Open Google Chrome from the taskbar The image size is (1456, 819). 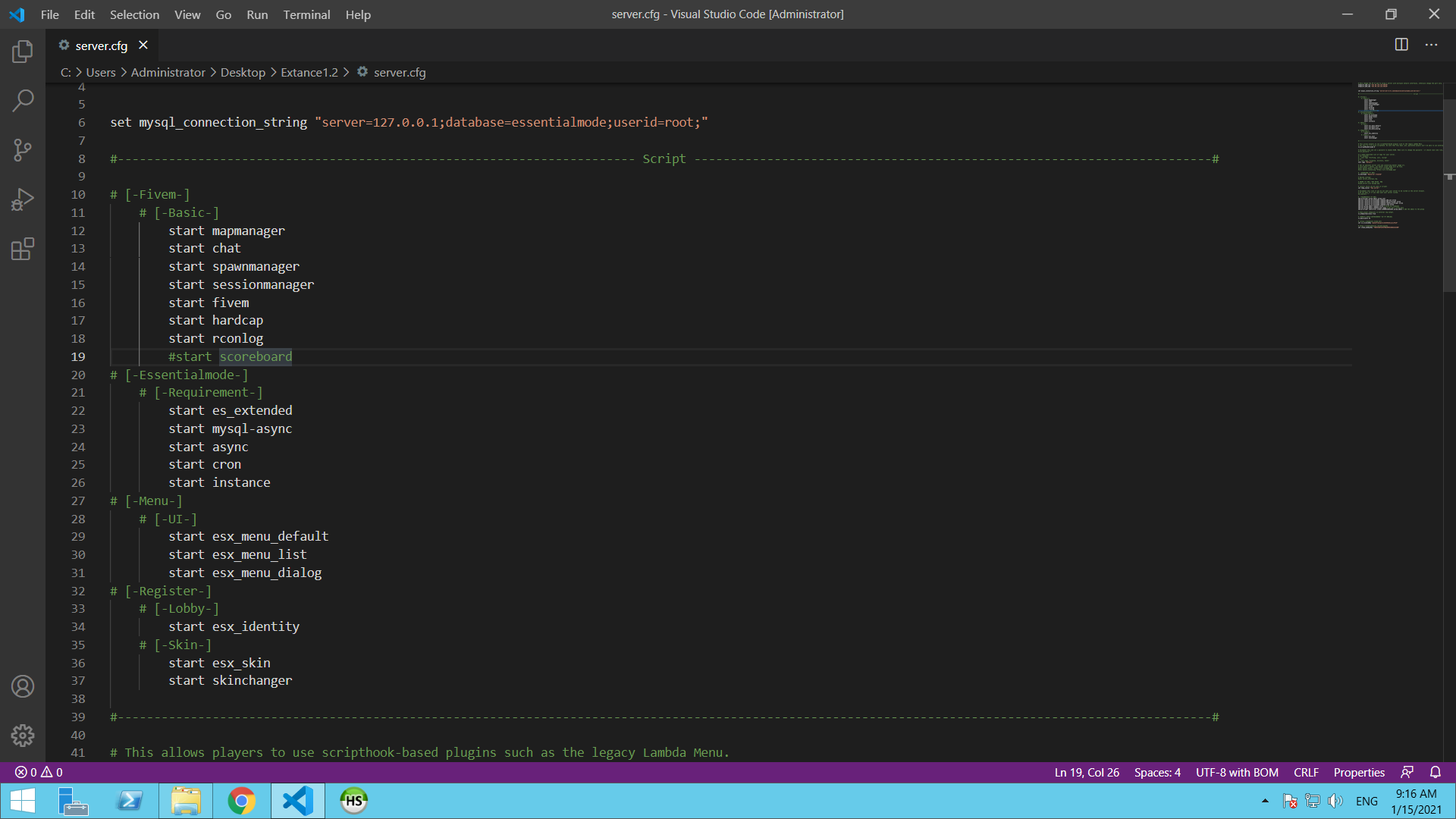(x=242, y=801)
